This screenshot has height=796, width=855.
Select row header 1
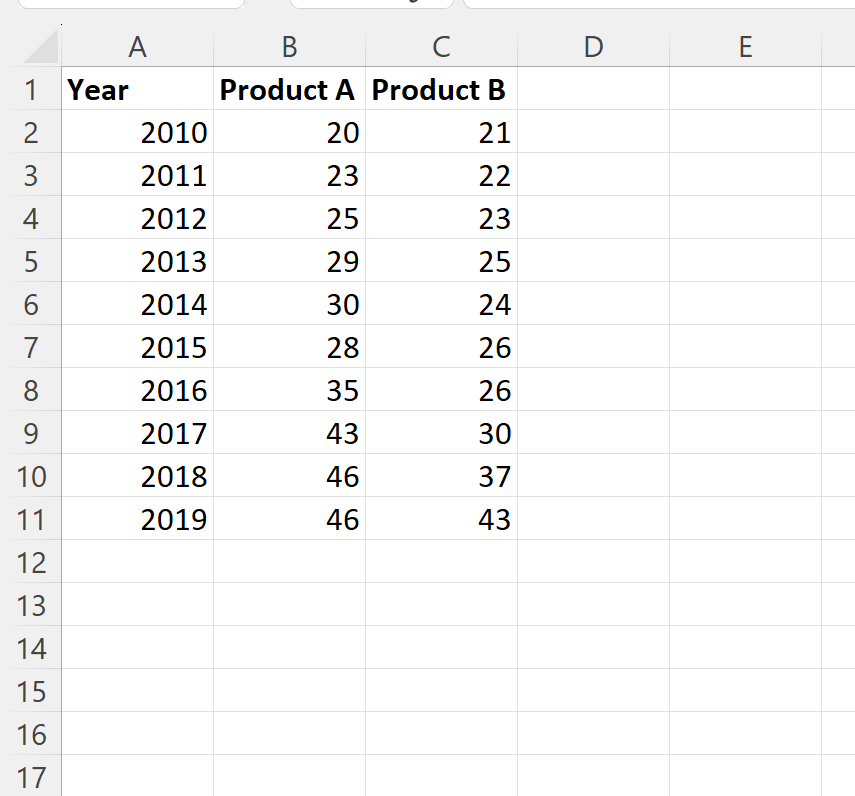[31, 90]
